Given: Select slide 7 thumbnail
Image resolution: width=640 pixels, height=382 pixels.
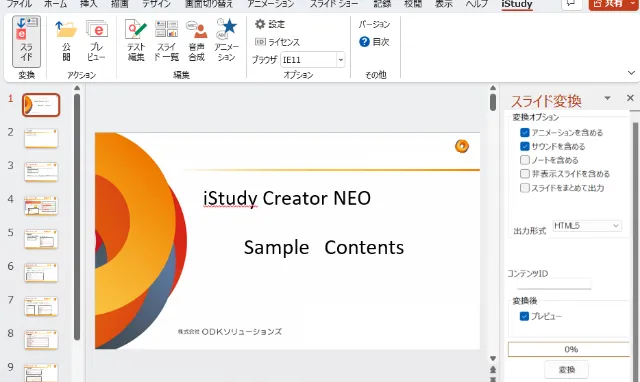Looking at the screenshot, I should pos(41,306).
